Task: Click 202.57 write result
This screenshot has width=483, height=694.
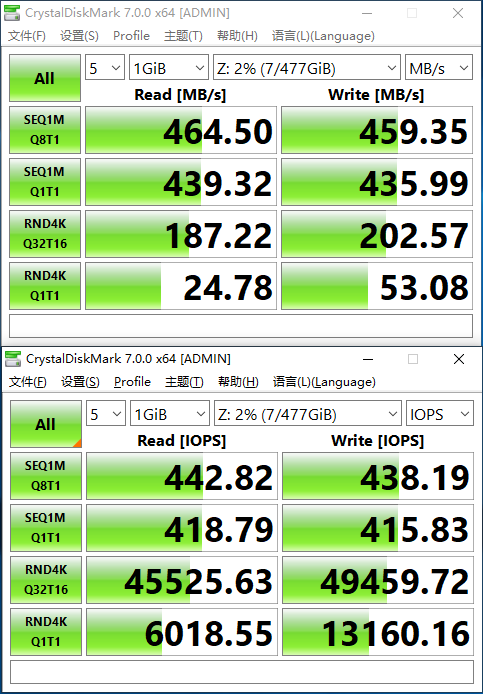Action: (x=377, y=234)
